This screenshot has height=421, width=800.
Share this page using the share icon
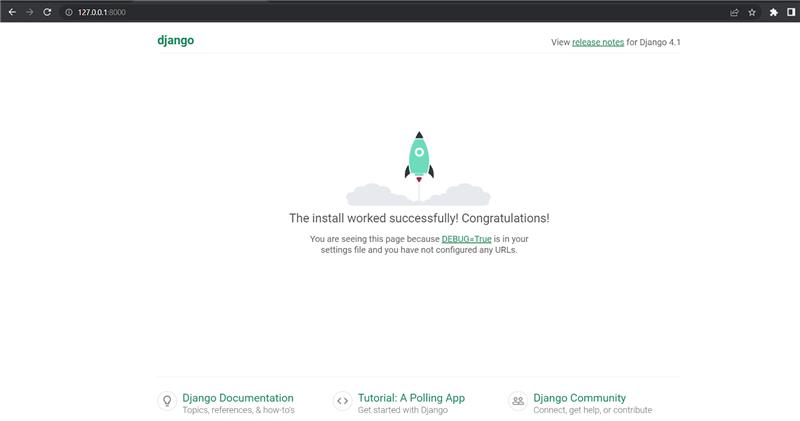735,12
